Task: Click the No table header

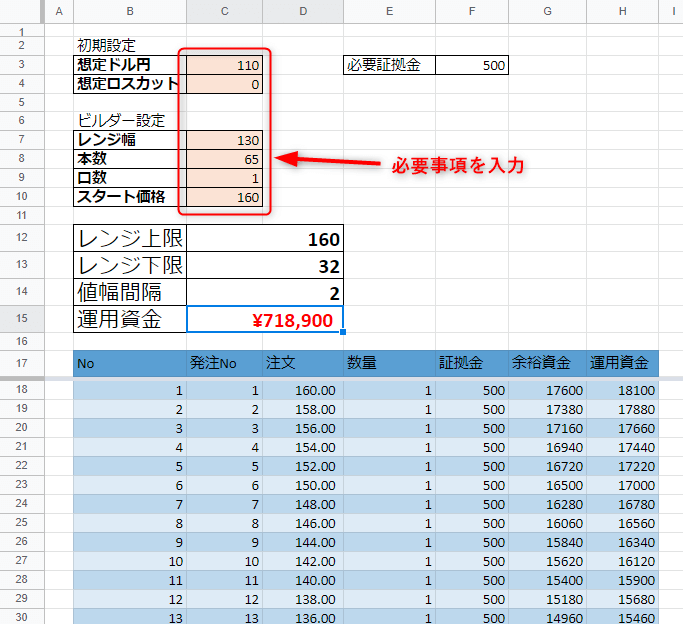Action: (130, 363)
